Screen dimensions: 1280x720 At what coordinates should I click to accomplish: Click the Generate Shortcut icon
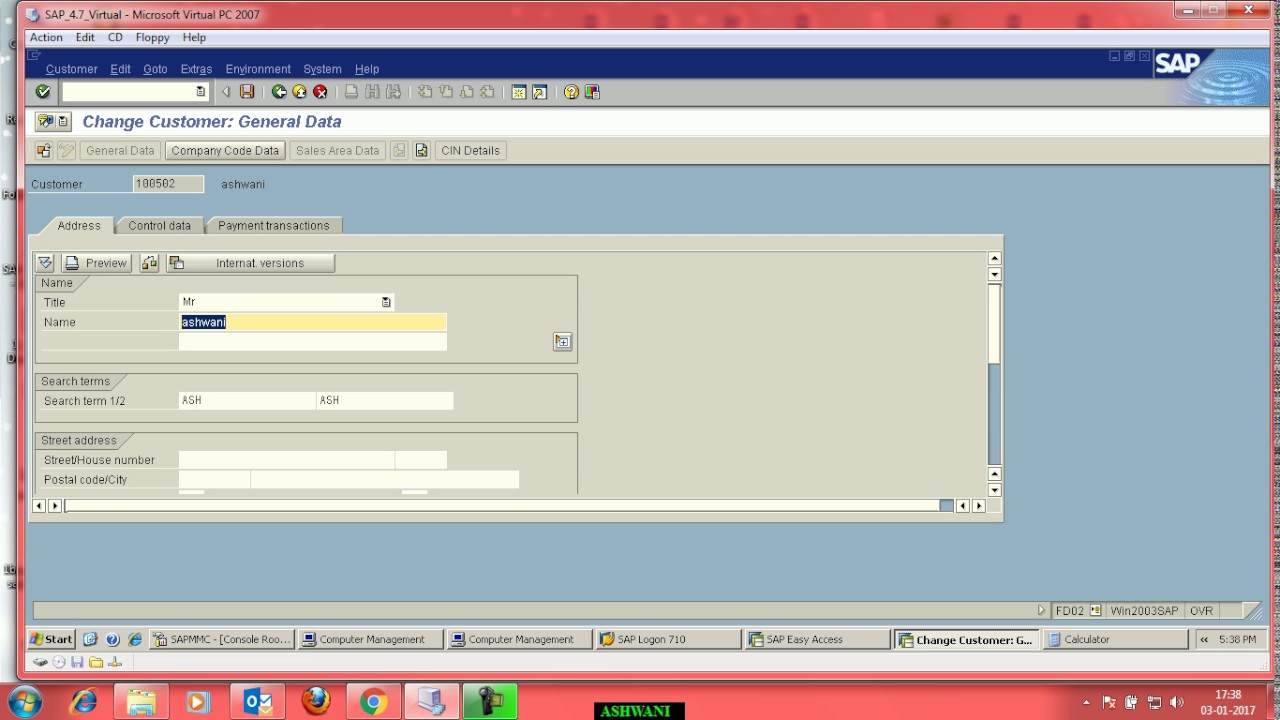(540, 92)
